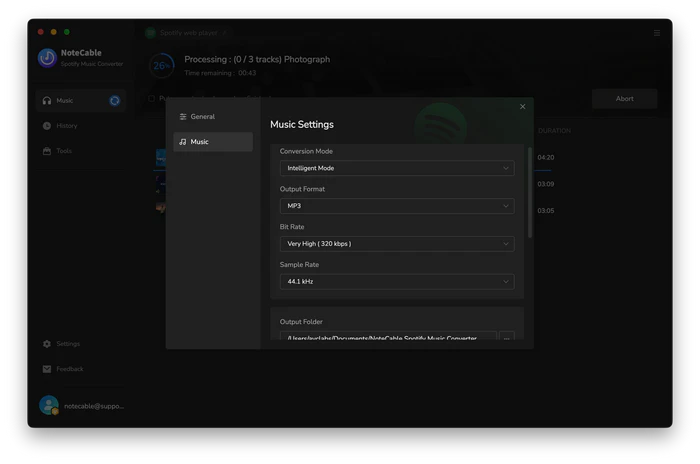Viewport: 700px width, 464px height.
Task: Open the General settings tab
Action: [x=213, y=117]
